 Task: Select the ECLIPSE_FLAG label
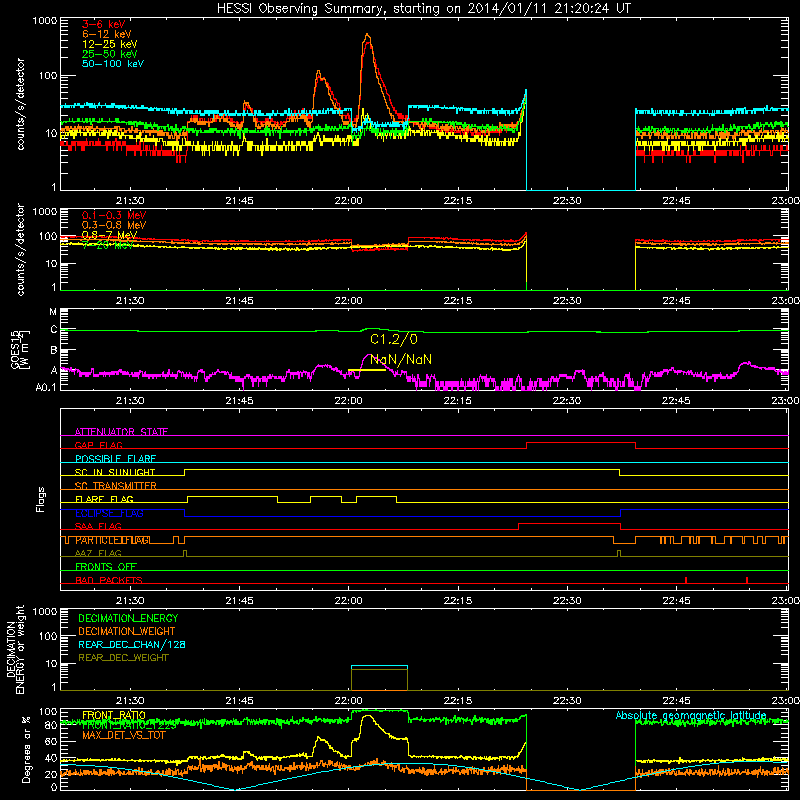[x=109, y=513]
